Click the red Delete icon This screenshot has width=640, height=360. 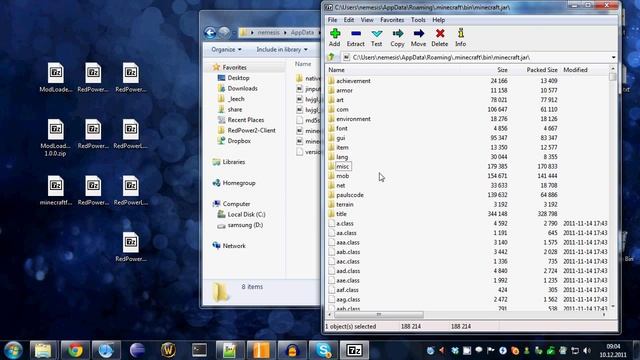(440, 38)
